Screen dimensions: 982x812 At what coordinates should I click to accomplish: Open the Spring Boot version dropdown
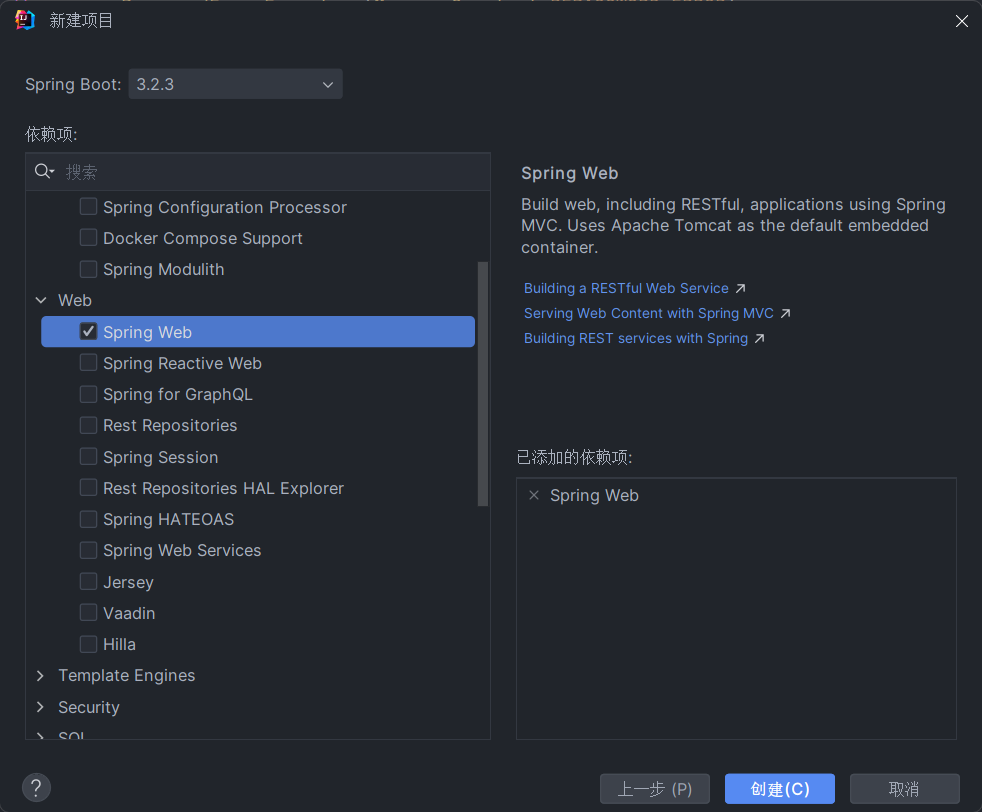tap(235, 84)
